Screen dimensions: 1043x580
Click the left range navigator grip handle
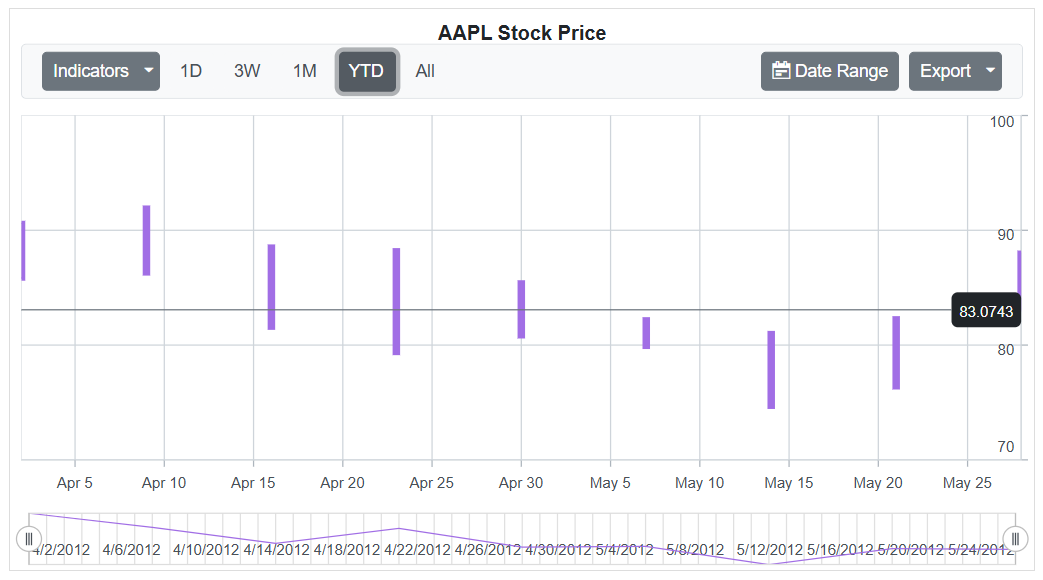coord(29,539)
